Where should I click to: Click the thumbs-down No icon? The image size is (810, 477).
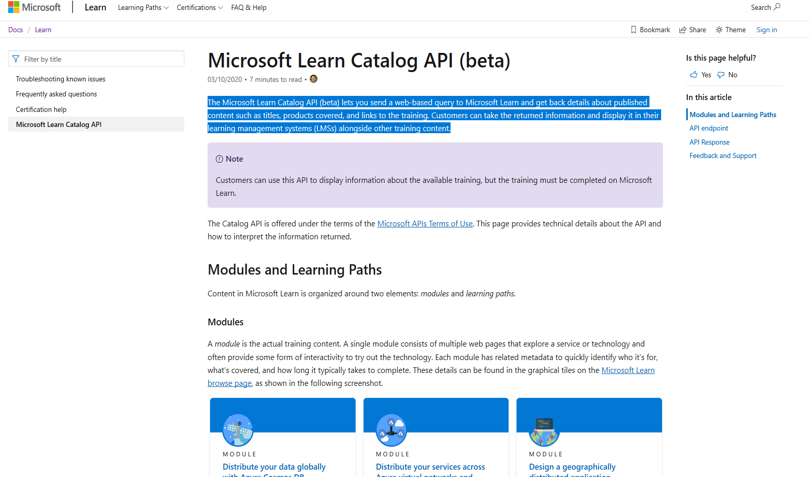721,74
